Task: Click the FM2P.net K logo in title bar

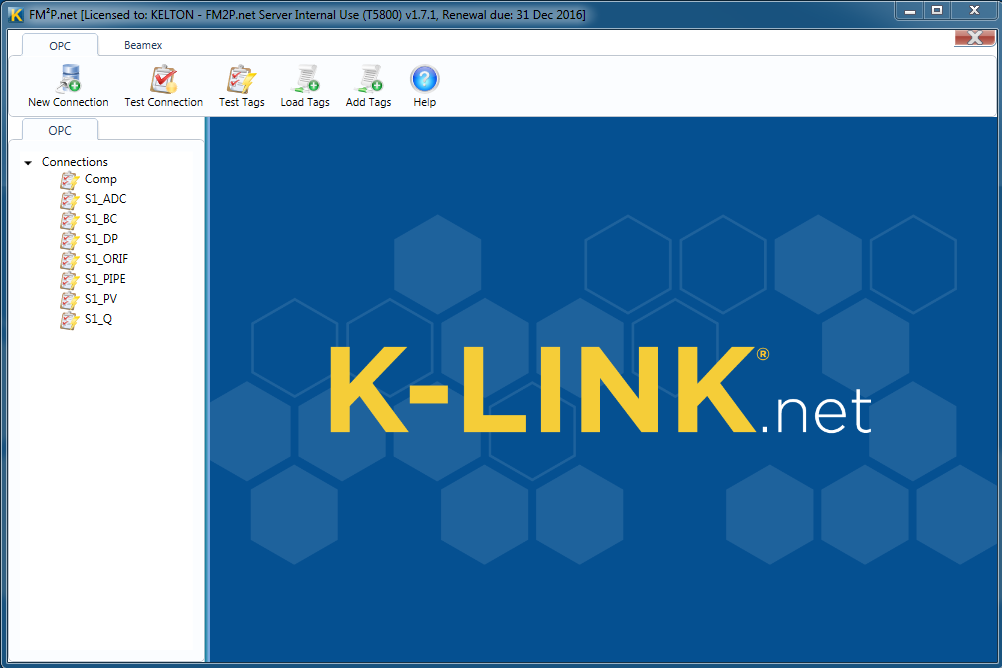Action: click(15, 14)
